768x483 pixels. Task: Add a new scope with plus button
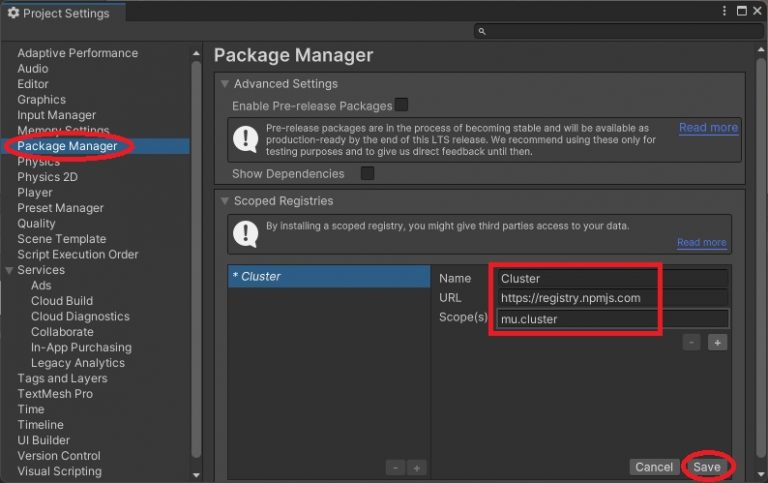coord(717,342)
